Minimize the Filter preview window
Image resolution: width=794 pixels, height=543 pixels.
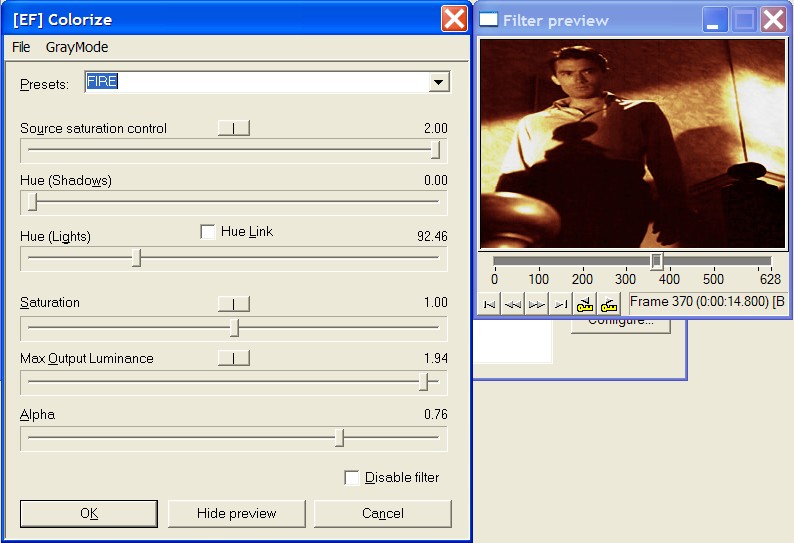point(714,20)
